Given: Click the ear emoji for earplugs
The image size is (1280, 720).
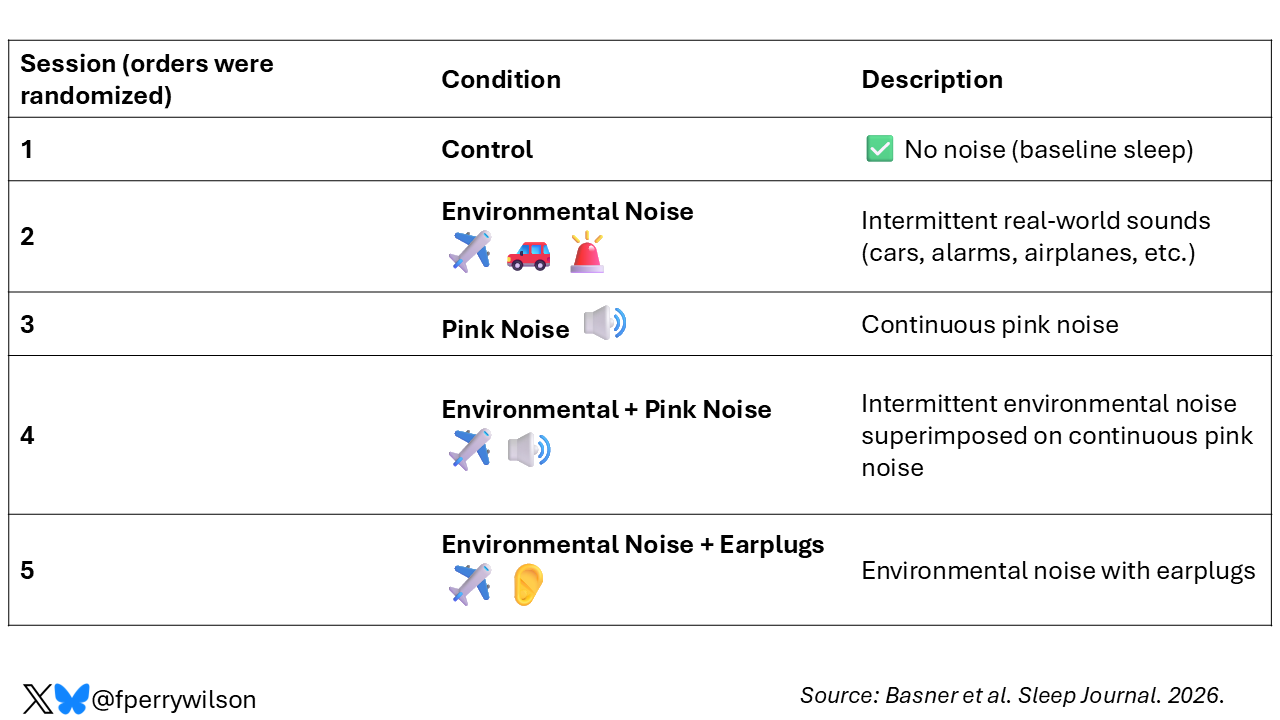Looking at the screenshot, I should (528, 584).
